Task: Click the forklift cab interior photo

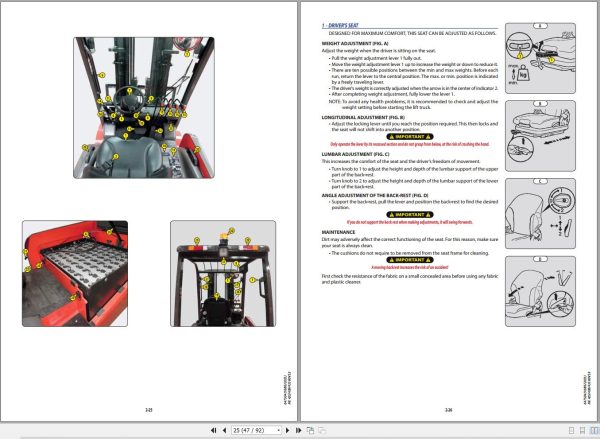Action: tap(144, 108)
